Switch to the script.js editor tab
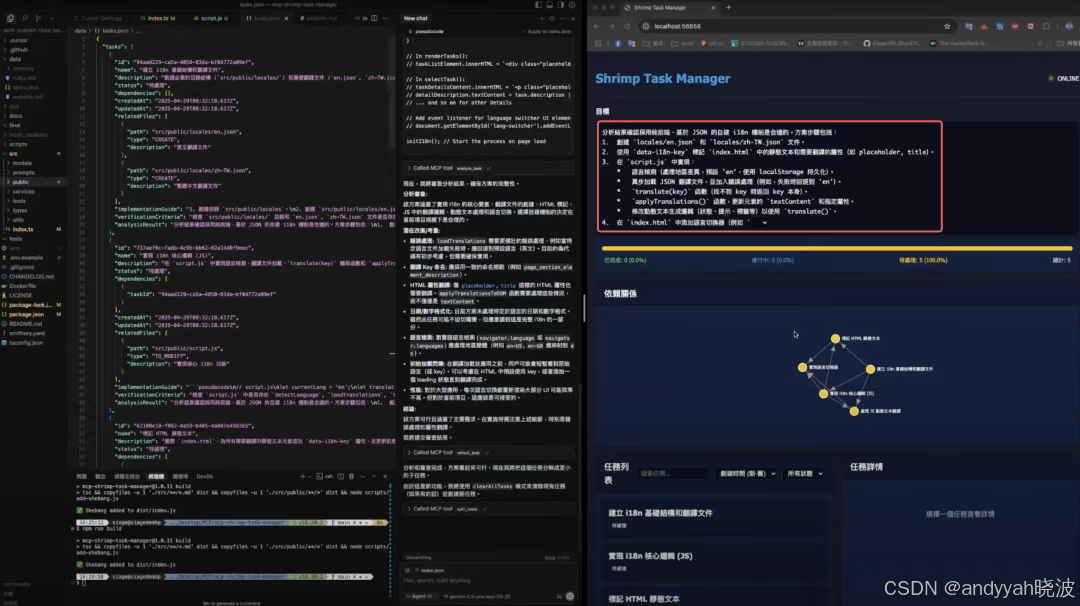This screenshot has width=1080, height=606. pyautogui.click(x=211, y=19)
